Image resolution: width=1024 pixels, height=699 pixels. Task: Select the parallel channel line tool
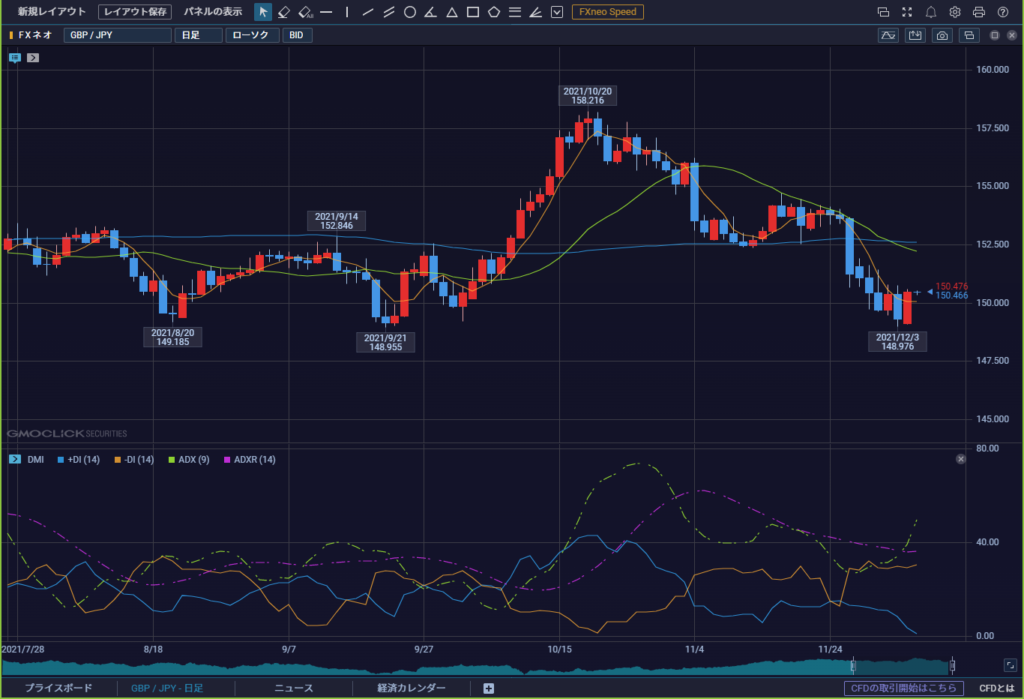[x=389, y=12]
